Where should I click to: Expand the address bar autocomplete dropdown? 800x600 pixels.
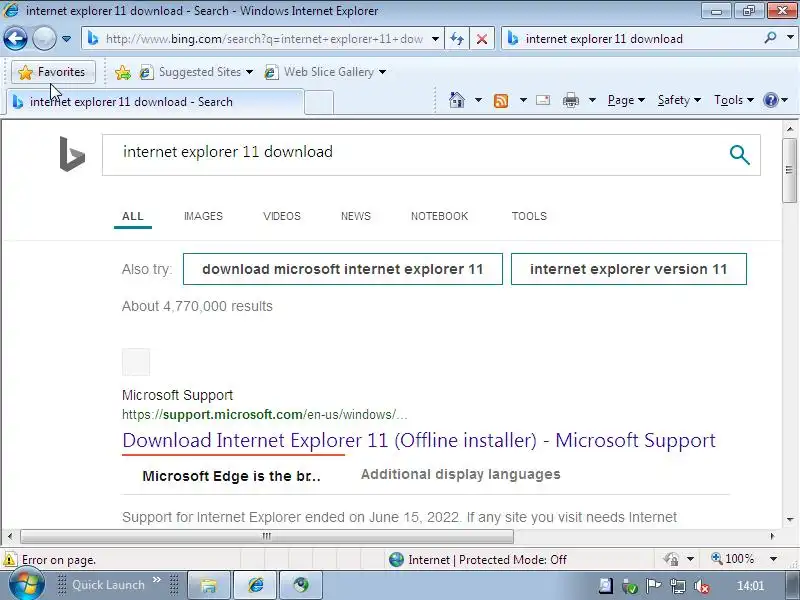click(x=435, y=39)
